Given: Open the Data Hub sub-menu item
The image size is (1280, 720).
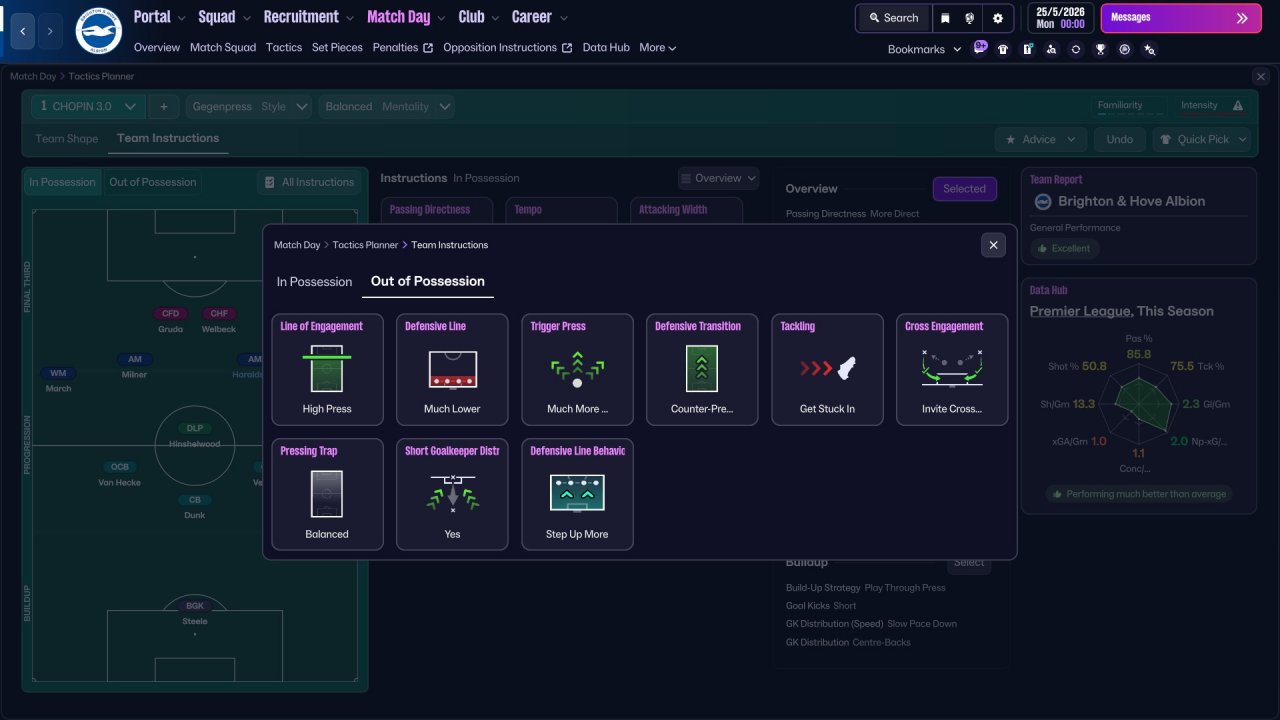Looking at the screenshot, I should [x=606, y=47].
